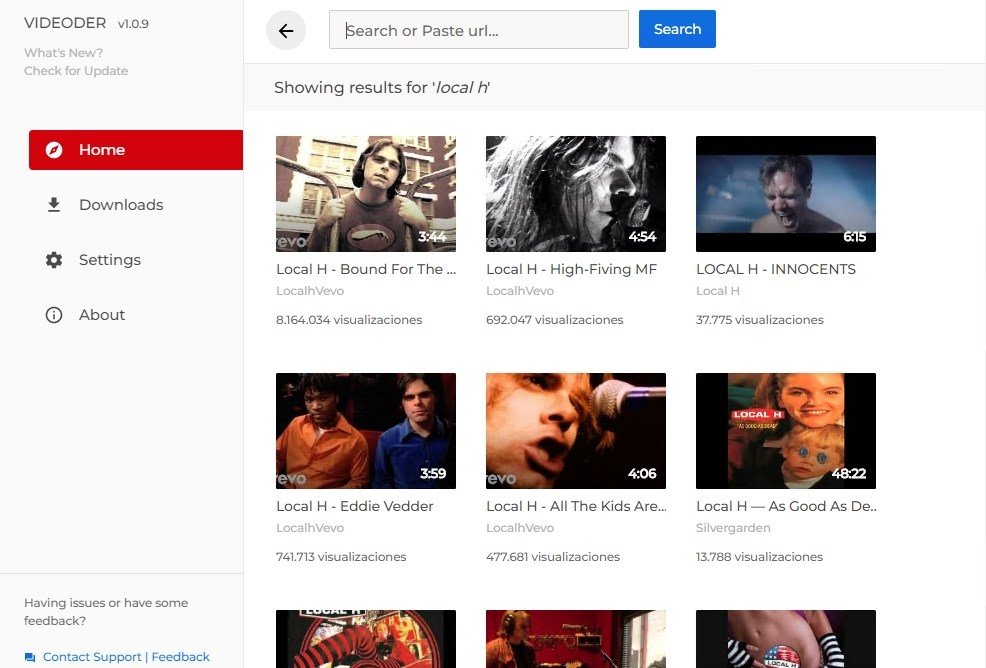
Task: Select title 'Local H - Bound For The ...'
Action: [366, 269]
